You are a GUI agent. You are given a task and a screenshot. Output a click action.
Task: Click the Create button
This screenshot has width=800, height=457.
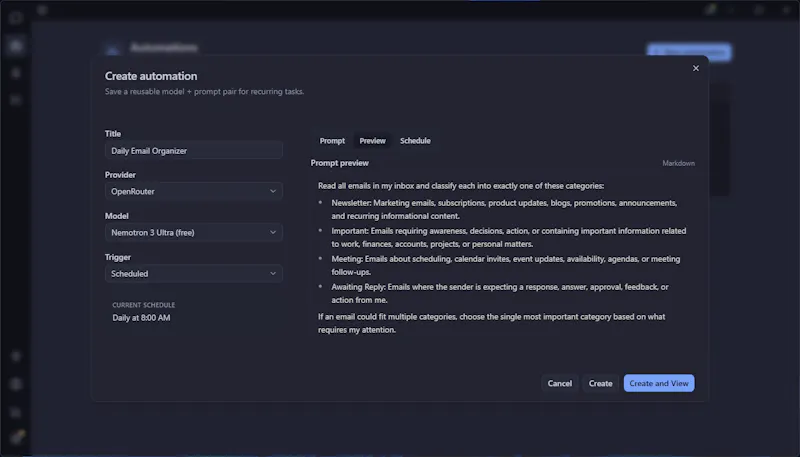click(x=601, y=383)
